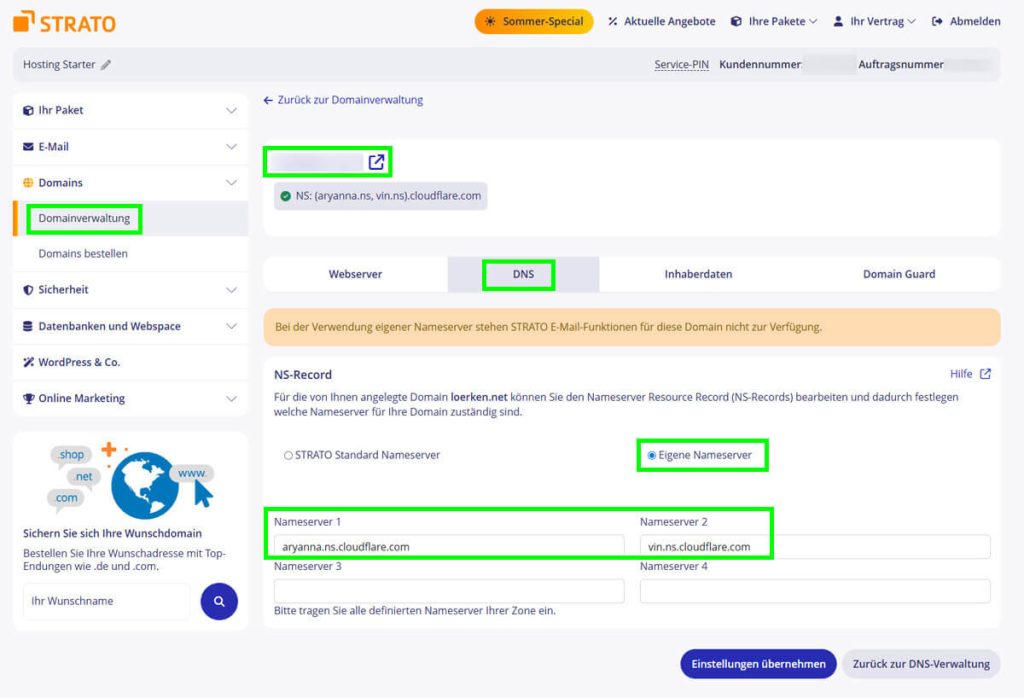Click the Nameserver 3 input field
Image resolution: width=1024 pixels, height=698 pixels.
tap(449, 591)
